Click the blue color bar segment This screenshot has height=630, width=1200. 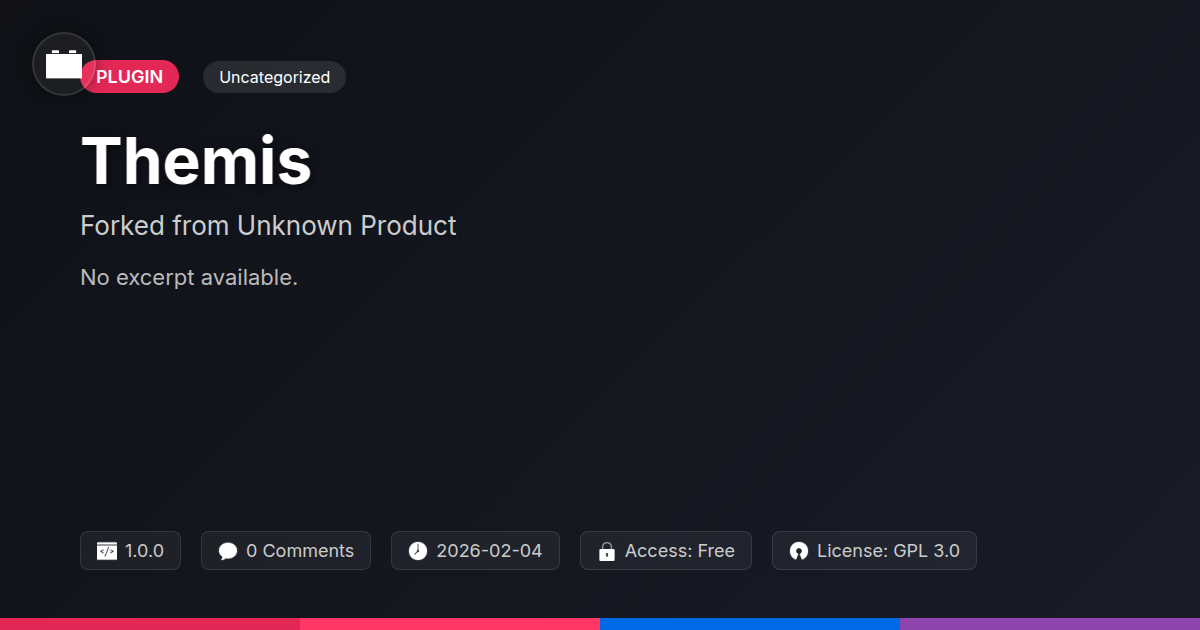750,624
